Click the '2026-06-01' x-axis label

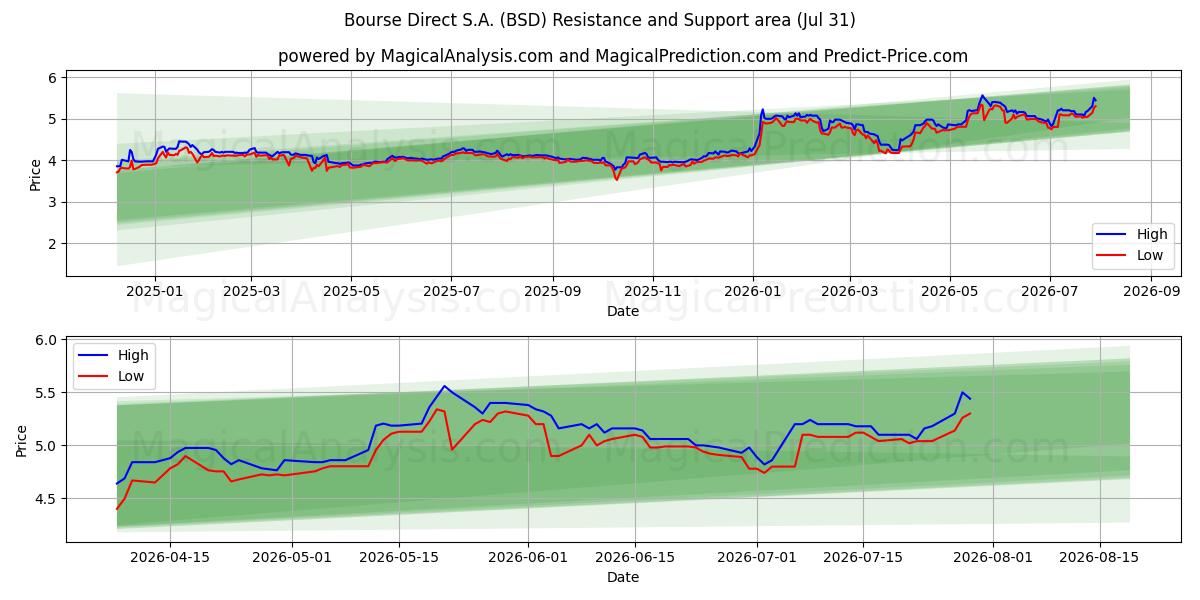coord(529,557)
